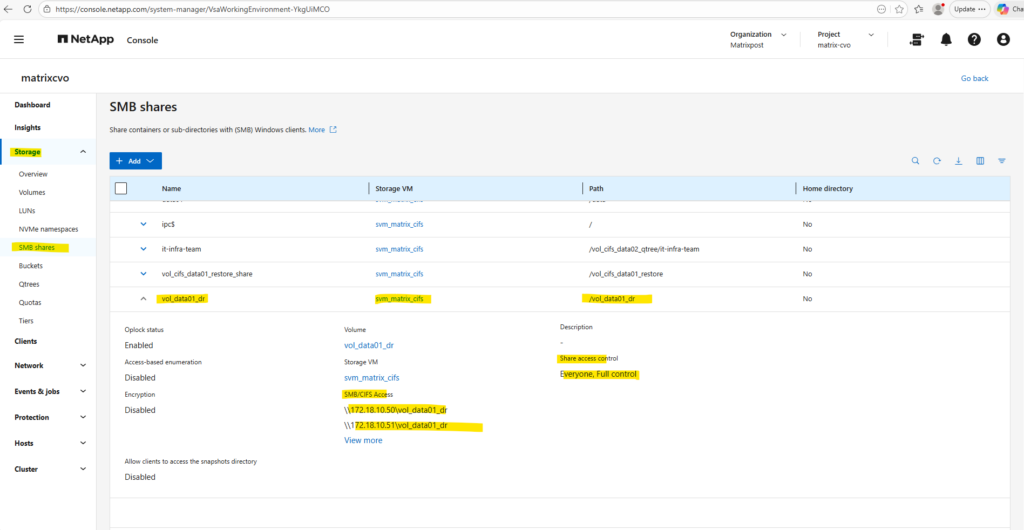Collapse the vol_data01_dr share details
The width and height of the screenshot is (1024, 530).
tap(143, 298)
